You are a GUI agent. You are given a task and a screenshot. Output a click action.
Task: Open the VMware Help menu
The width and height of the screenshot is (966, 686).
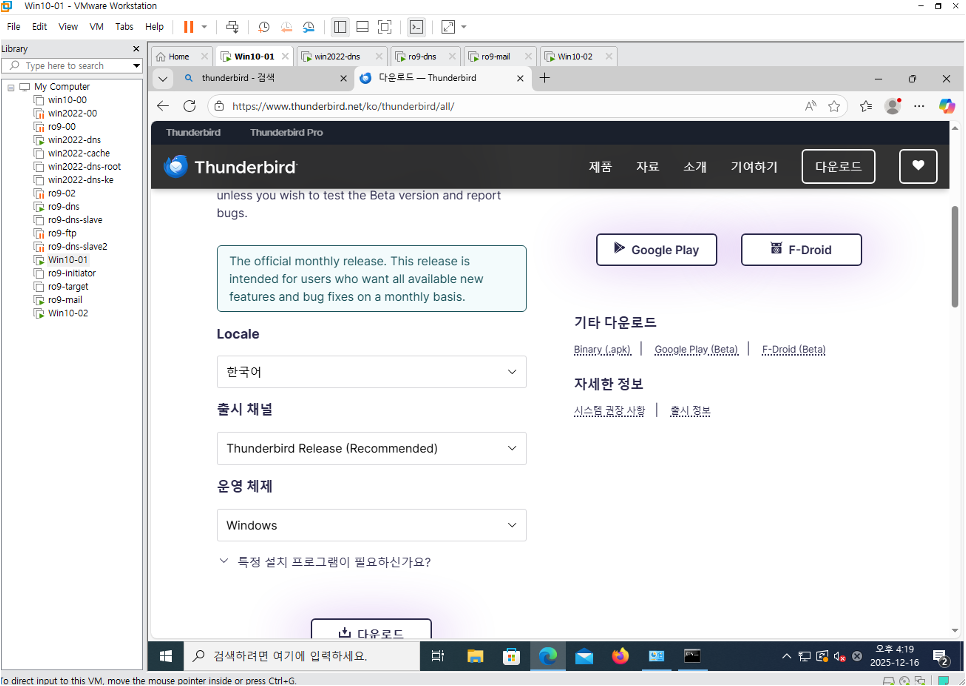[154, 26]
